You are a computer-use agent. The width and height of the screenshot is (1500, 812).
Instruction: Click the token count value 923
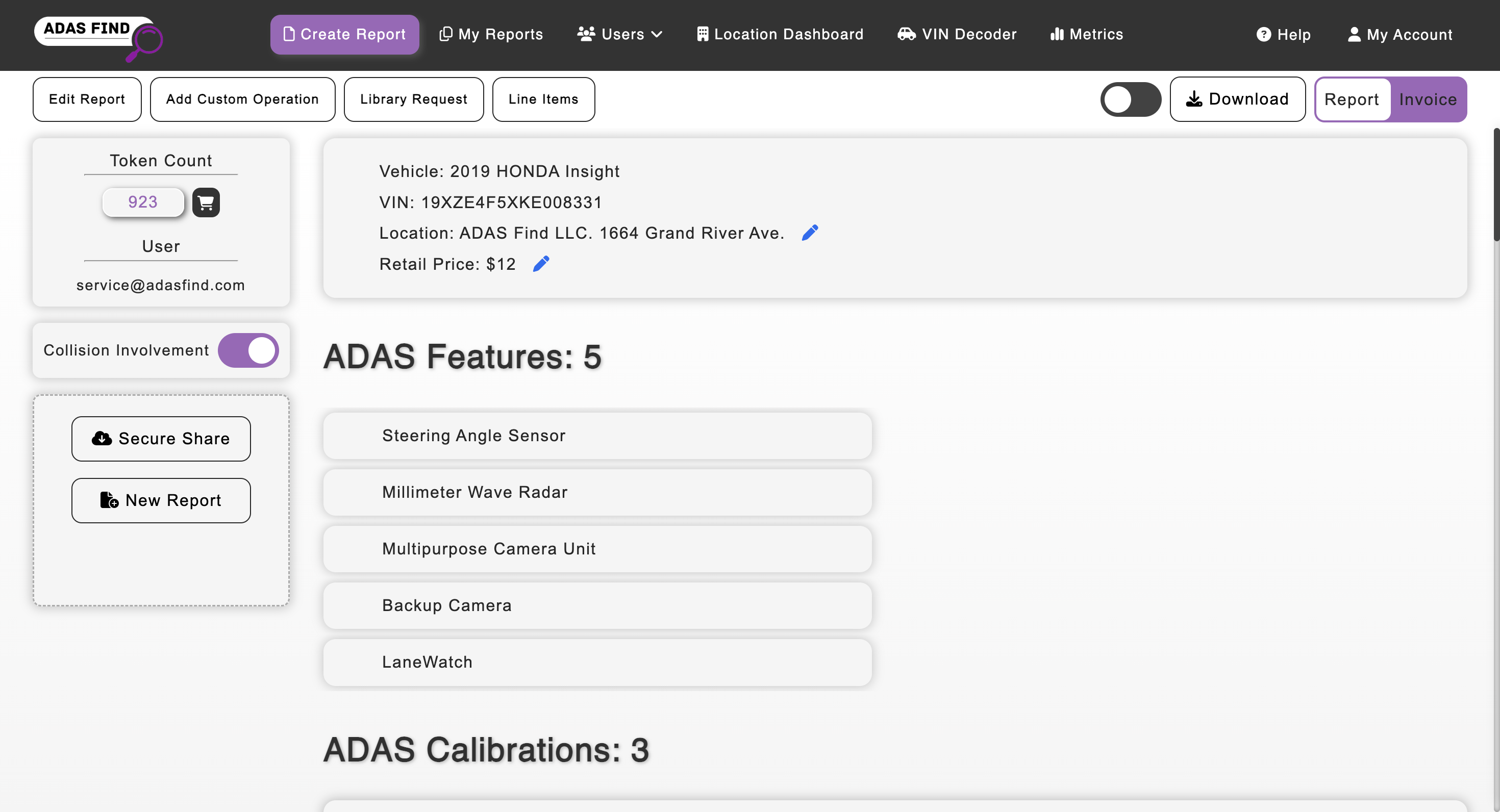143,202
